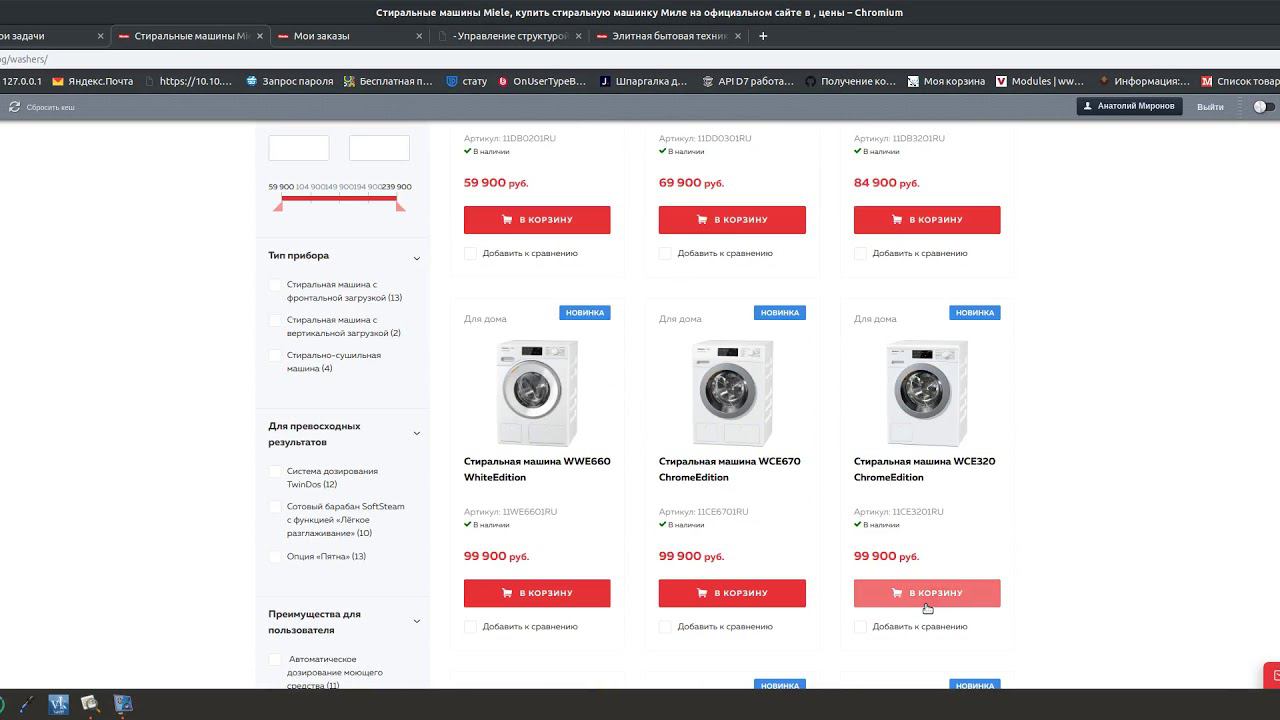Check compare box under article 11DB3201RU
The height and width of the screenshot is (720, 1280).
pyautogui.click(x=861, y=254)
